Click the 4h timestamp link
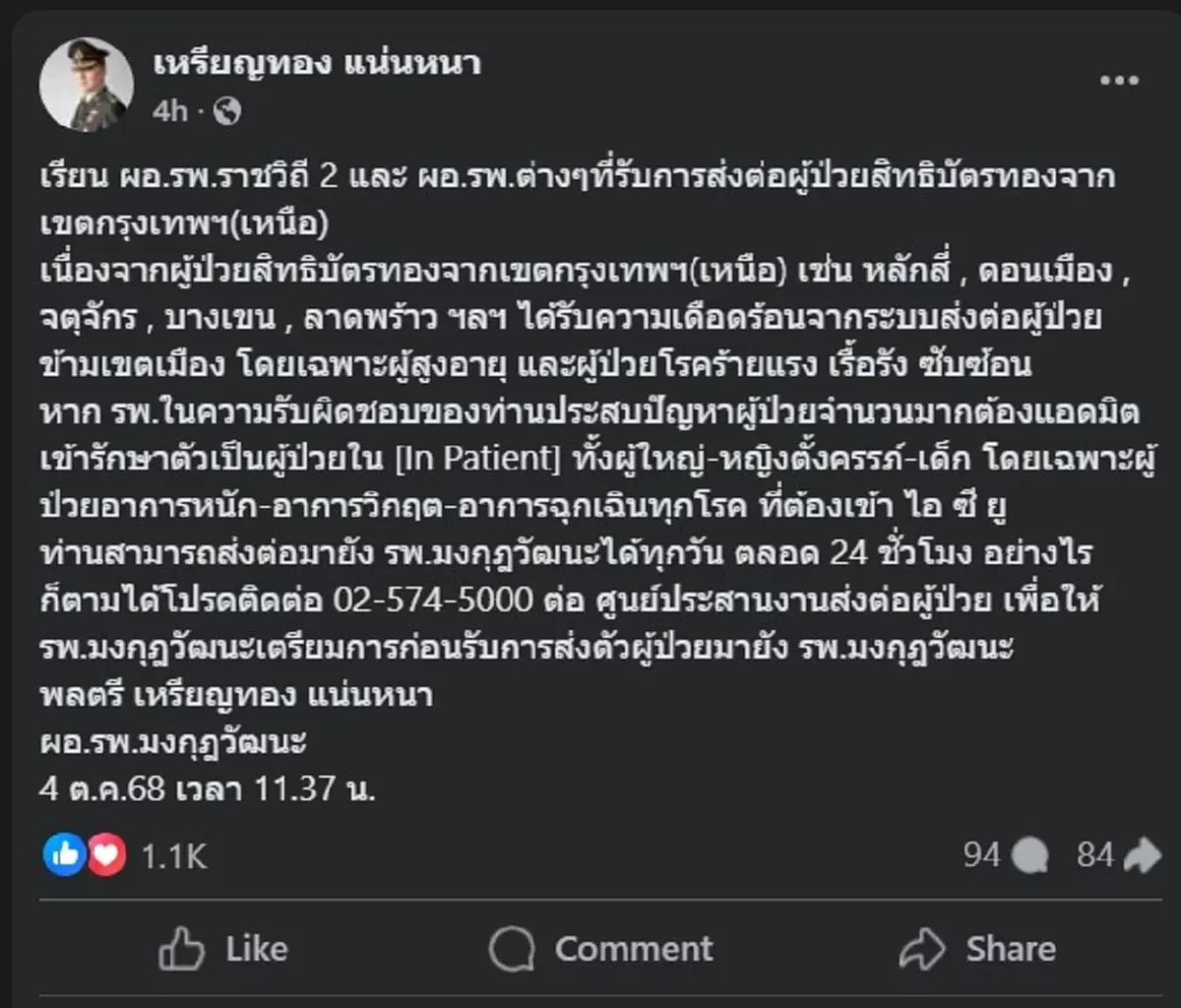 167,110
